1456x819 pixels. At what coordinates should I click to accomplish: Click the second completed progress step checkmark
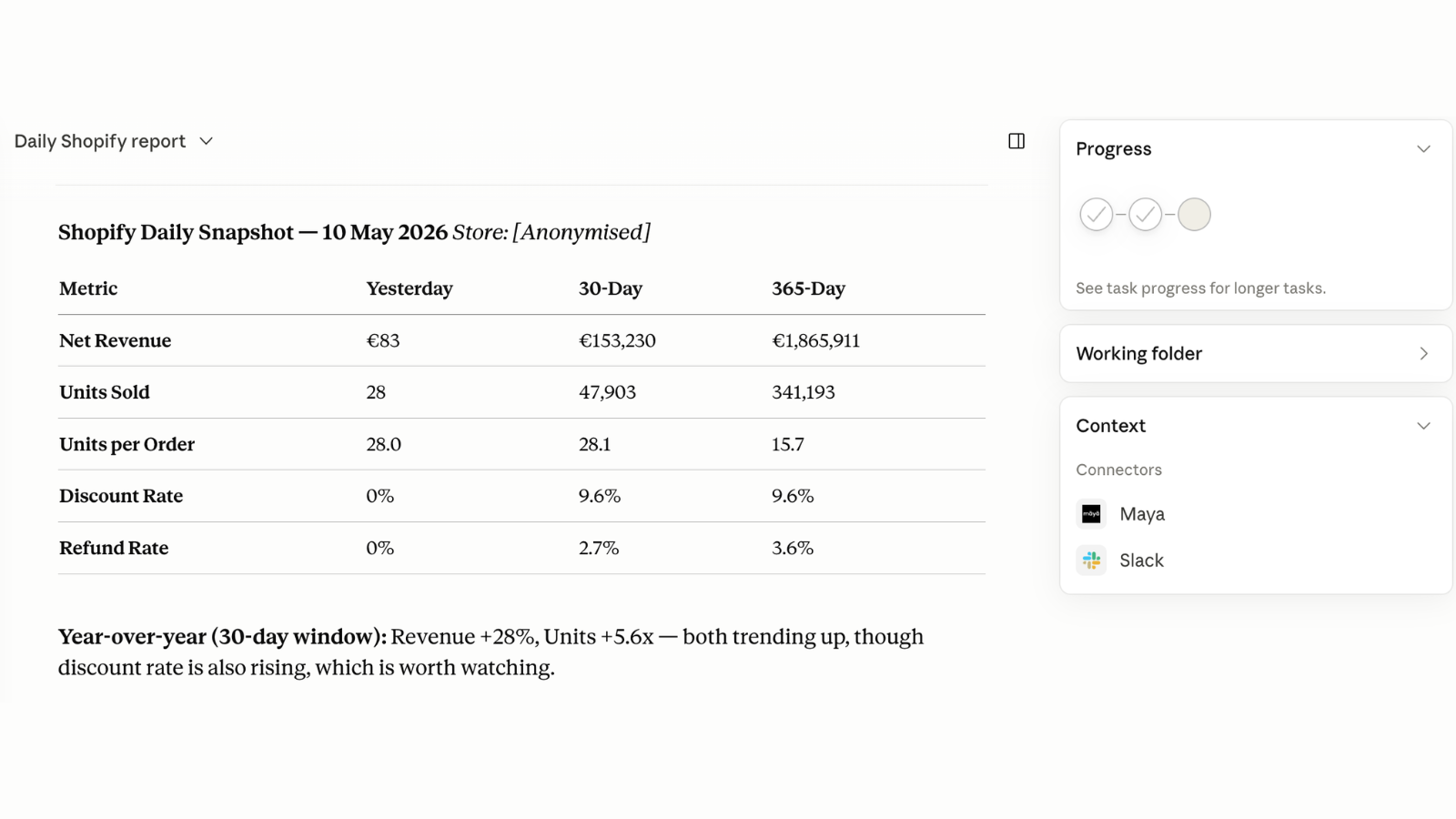pyautogui.click(x=1146, y=215)
